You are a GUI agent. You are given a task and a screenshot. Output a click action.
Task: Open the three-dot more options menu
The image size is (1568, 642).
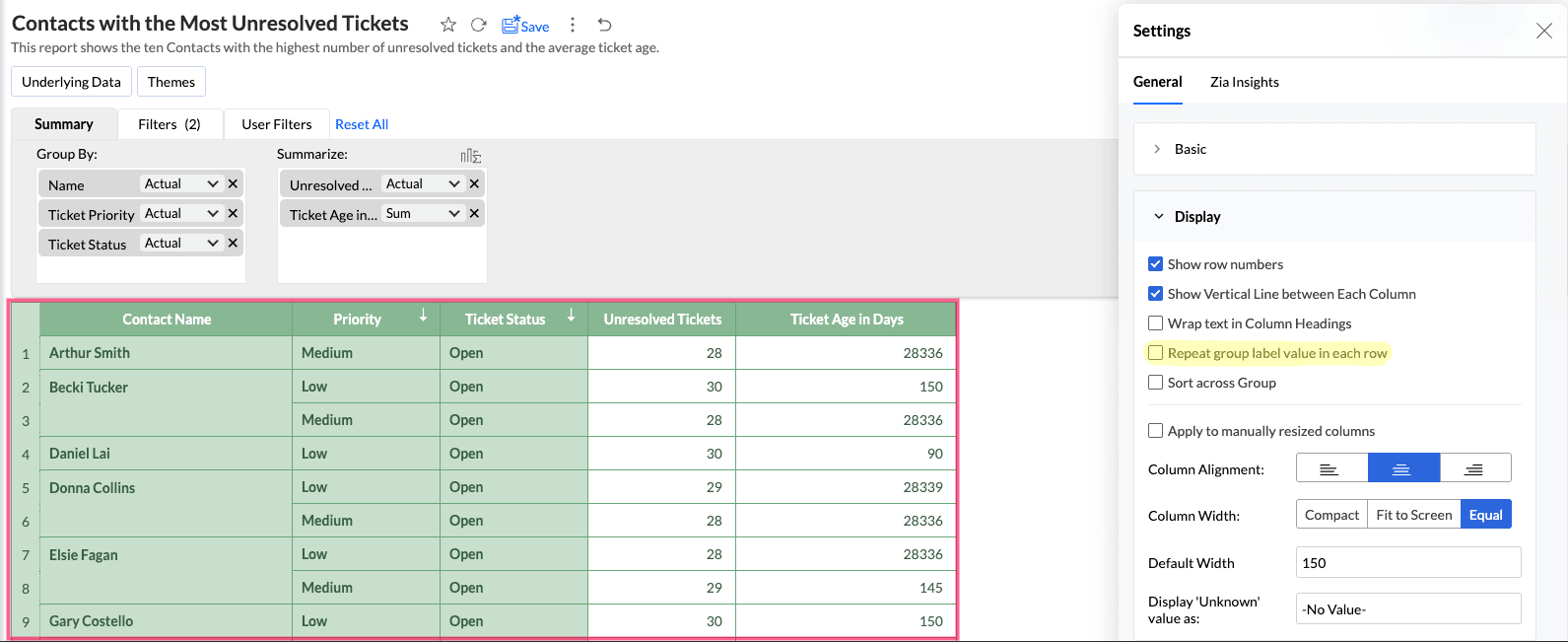[x=573, y=25]
